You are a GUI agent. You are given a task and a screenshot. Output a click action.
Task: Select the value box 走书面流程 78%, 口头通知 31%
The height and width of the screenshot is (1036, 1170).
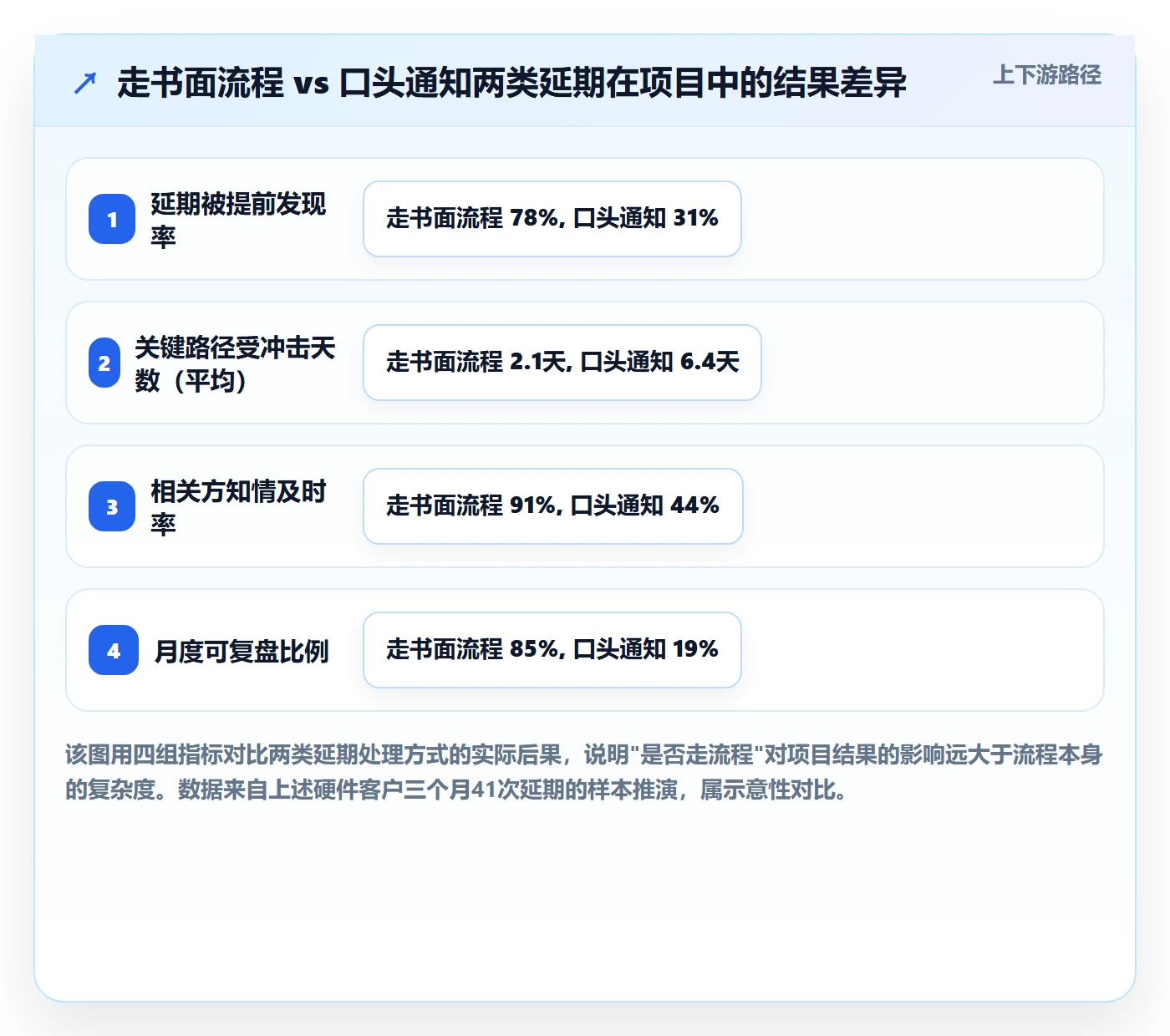(x=552, y=219)
